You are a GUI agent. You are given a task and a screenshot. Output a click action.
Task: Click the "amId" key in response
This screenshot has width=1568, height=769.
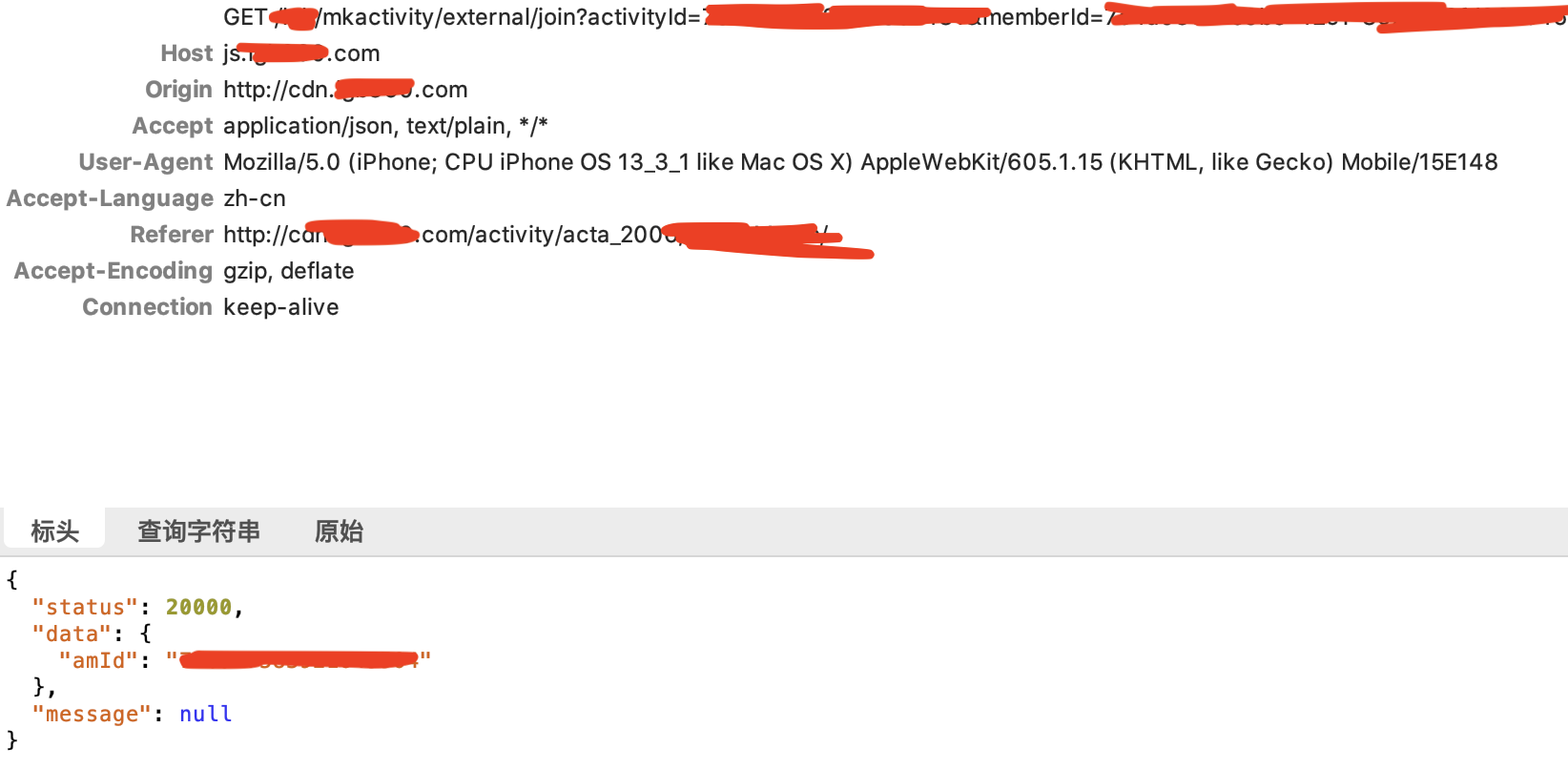(x=98, y=660)
